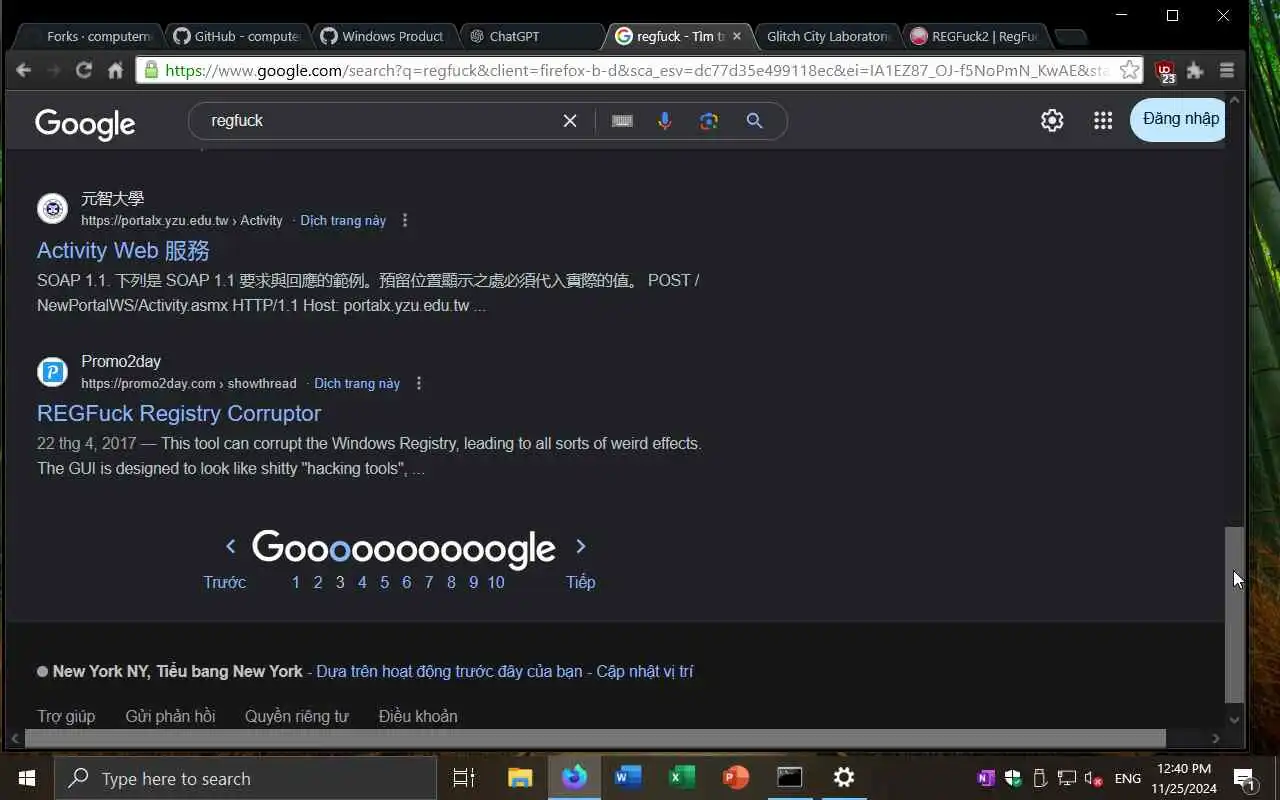Translate the Promo2day result page
The image size is (1280, 800).
click(357, 383)
